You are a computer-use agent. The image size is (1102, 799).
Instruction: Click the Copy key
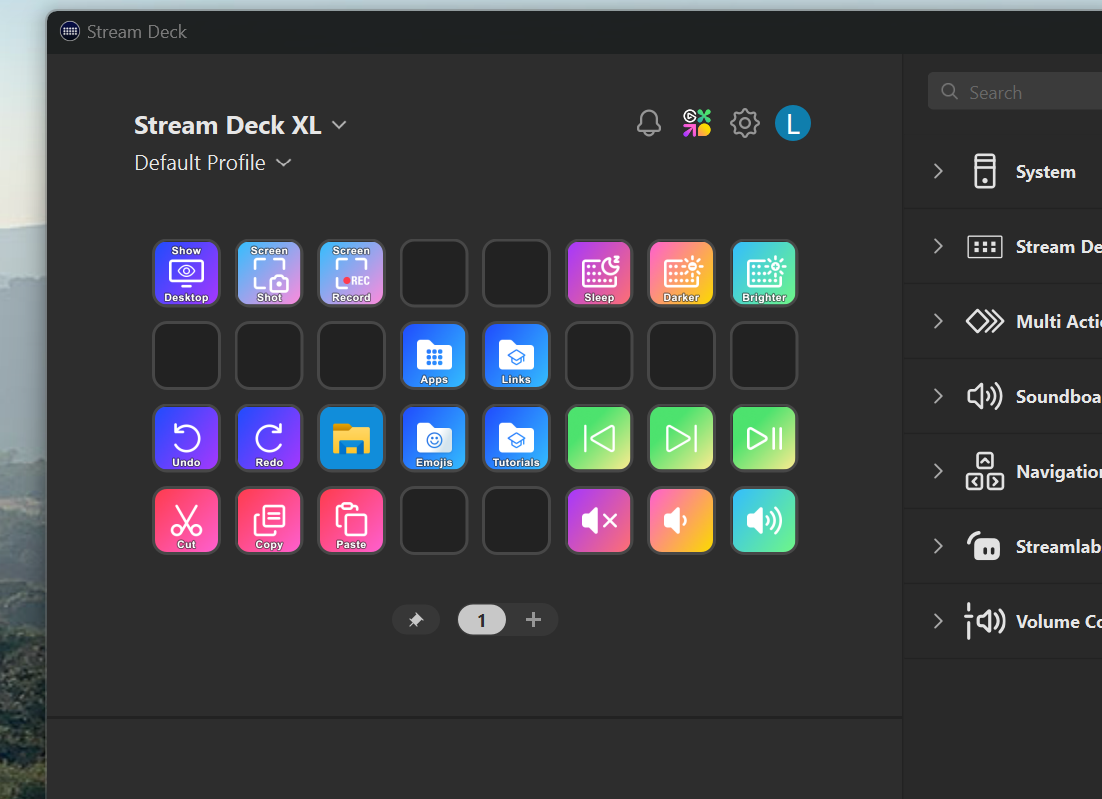(x=269, y=521)
